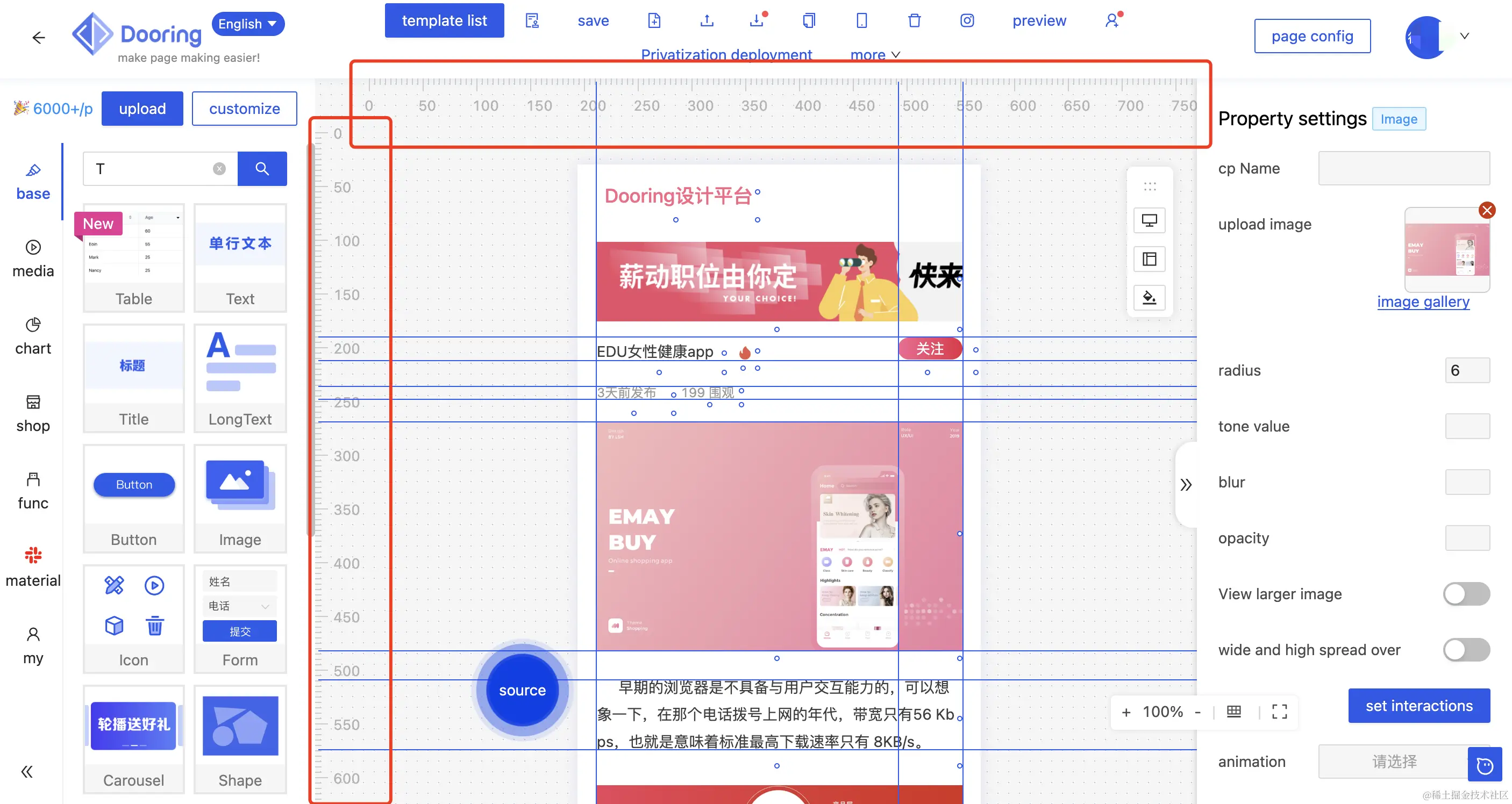This screenshot has height=804, width=1512.
Task: Remove the uploaded image with the red X
Action: tap(1486, 210)
